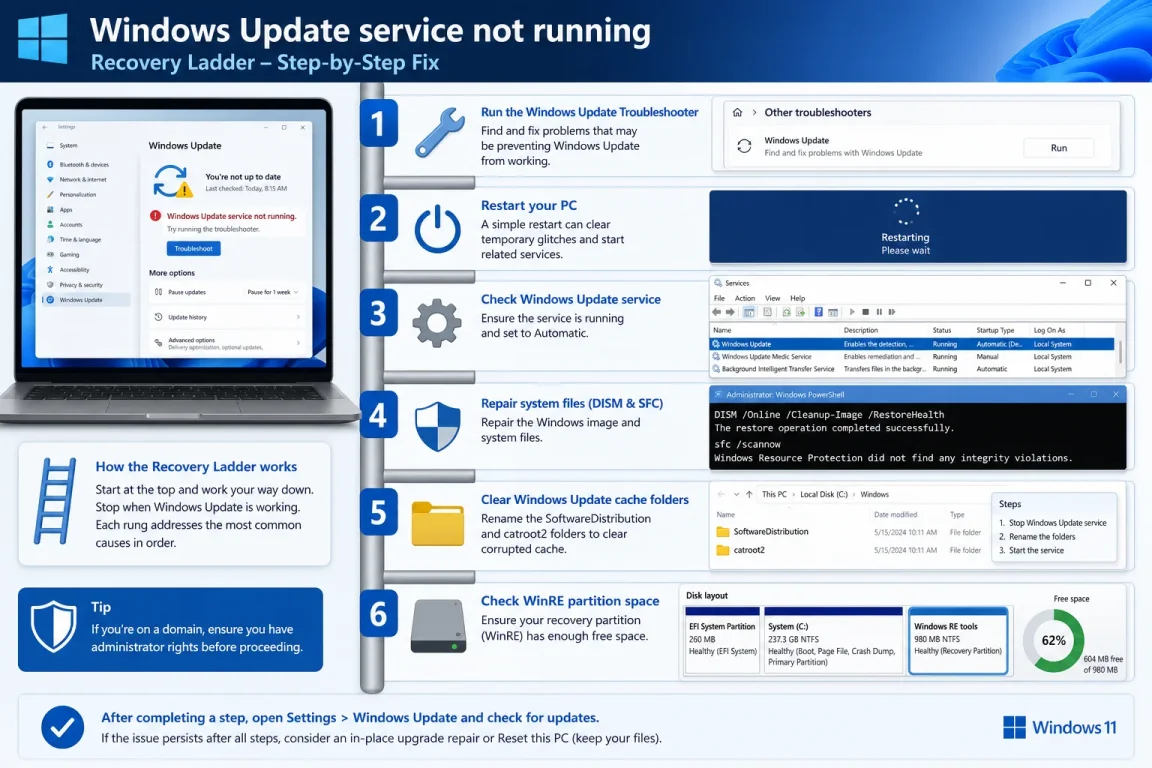Viewport: 1152px width, 768px height.
Task: Open Privacy & security settings
Action: 74,284
